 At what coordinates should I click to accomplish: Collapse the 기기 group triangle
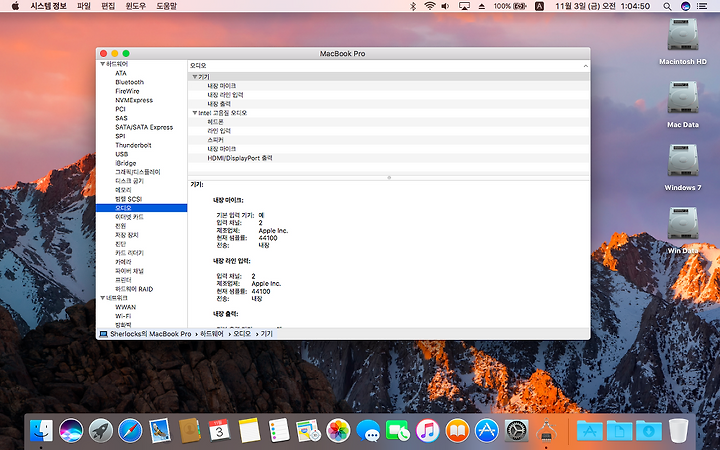(x=195, y=77)
